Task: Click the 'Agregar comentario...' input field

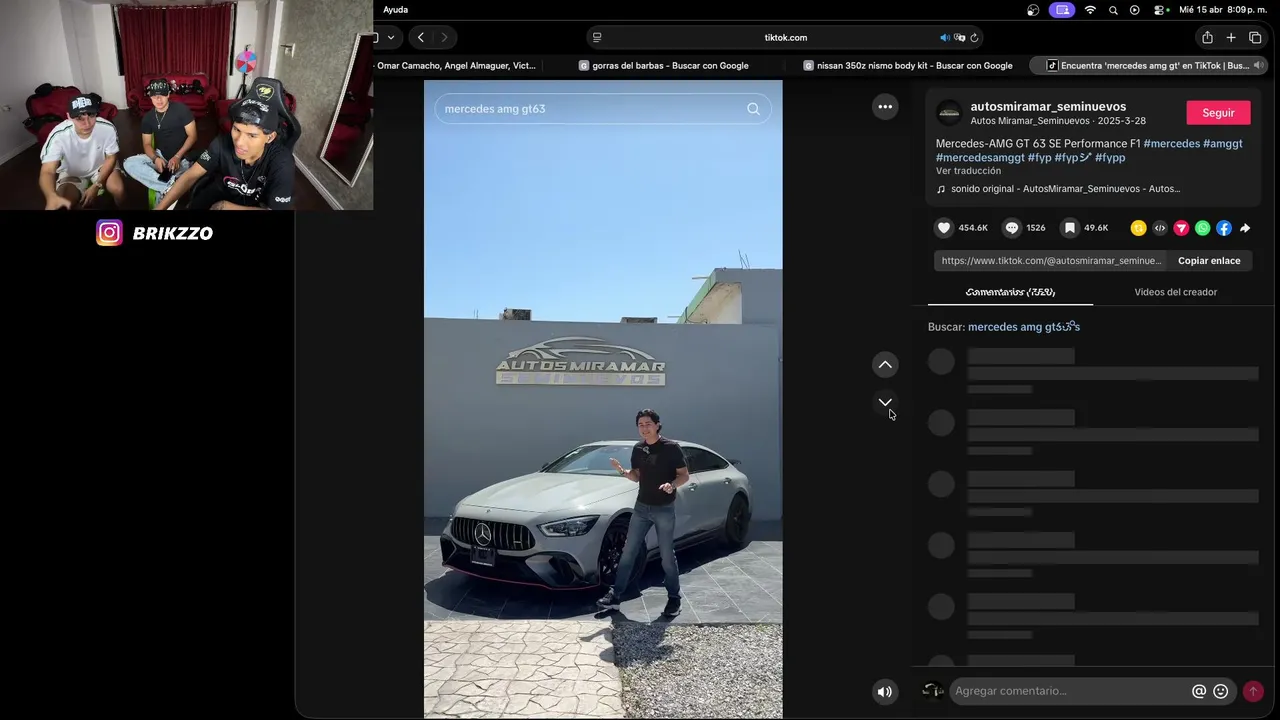Action: tap(1068, 691)
